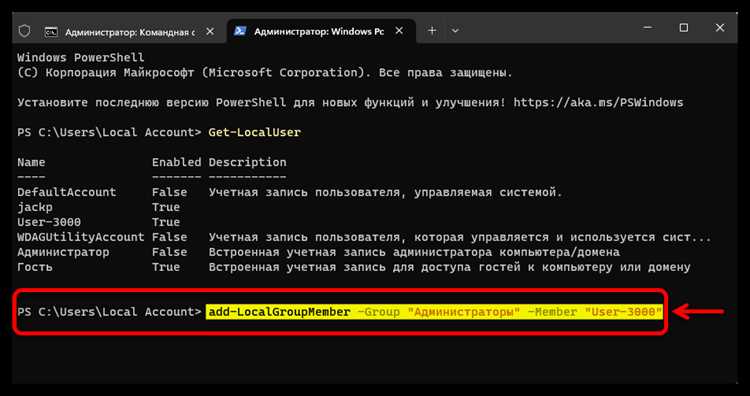Click the "Администраторы" group value
Image resolution: width=750 pixels, height=396 pixels.
(x=463, y=312)
